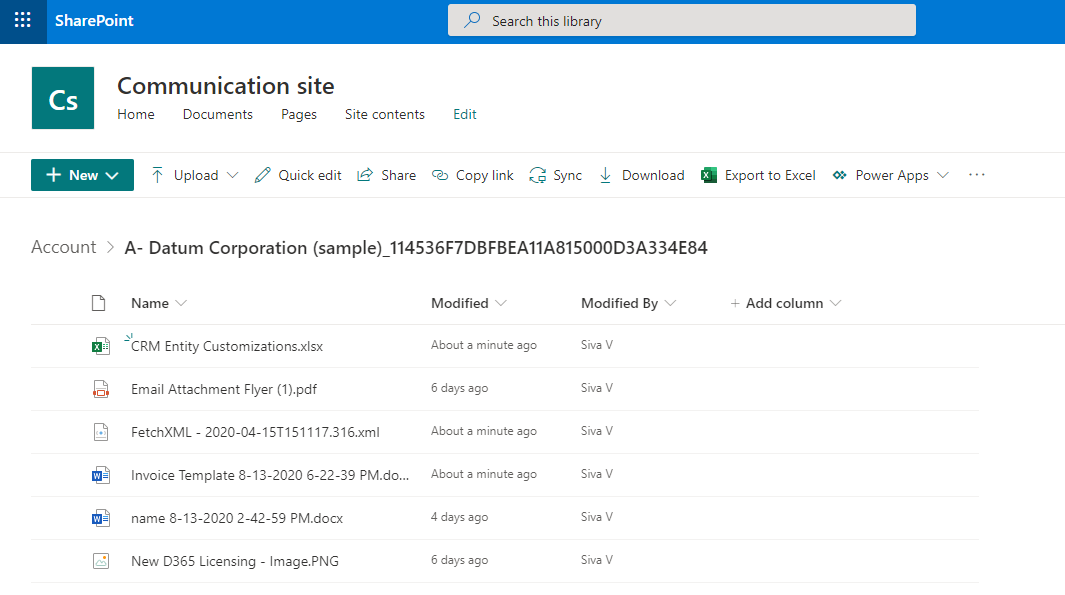Expand the Upload dropdown arrow
Viewport: 1065px width, 595px height.
click(232, 175)
